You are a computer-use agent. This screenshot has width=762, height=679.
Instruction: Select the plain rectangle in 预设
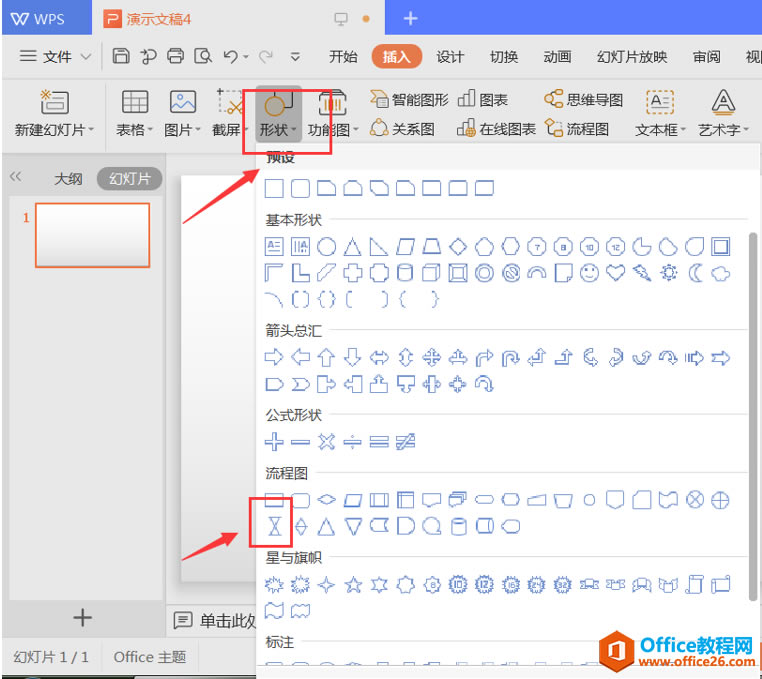click(x=274, y=189)
